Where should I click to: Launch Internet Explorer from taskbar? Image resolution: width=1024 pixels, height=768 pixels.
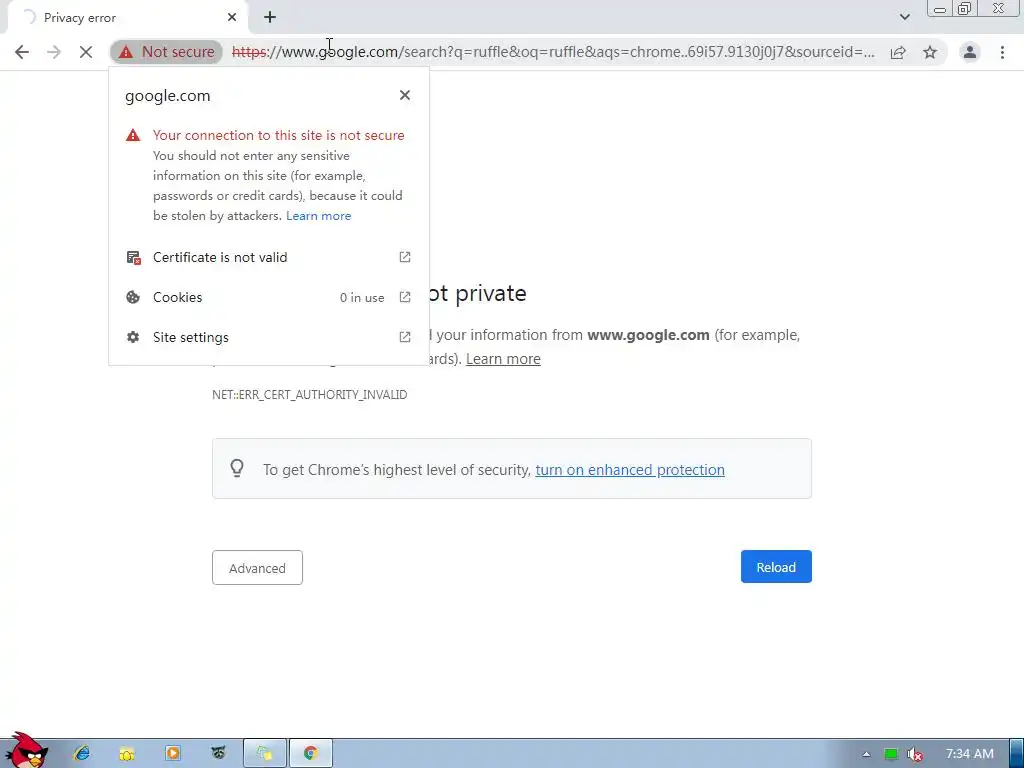click(82, 754)
